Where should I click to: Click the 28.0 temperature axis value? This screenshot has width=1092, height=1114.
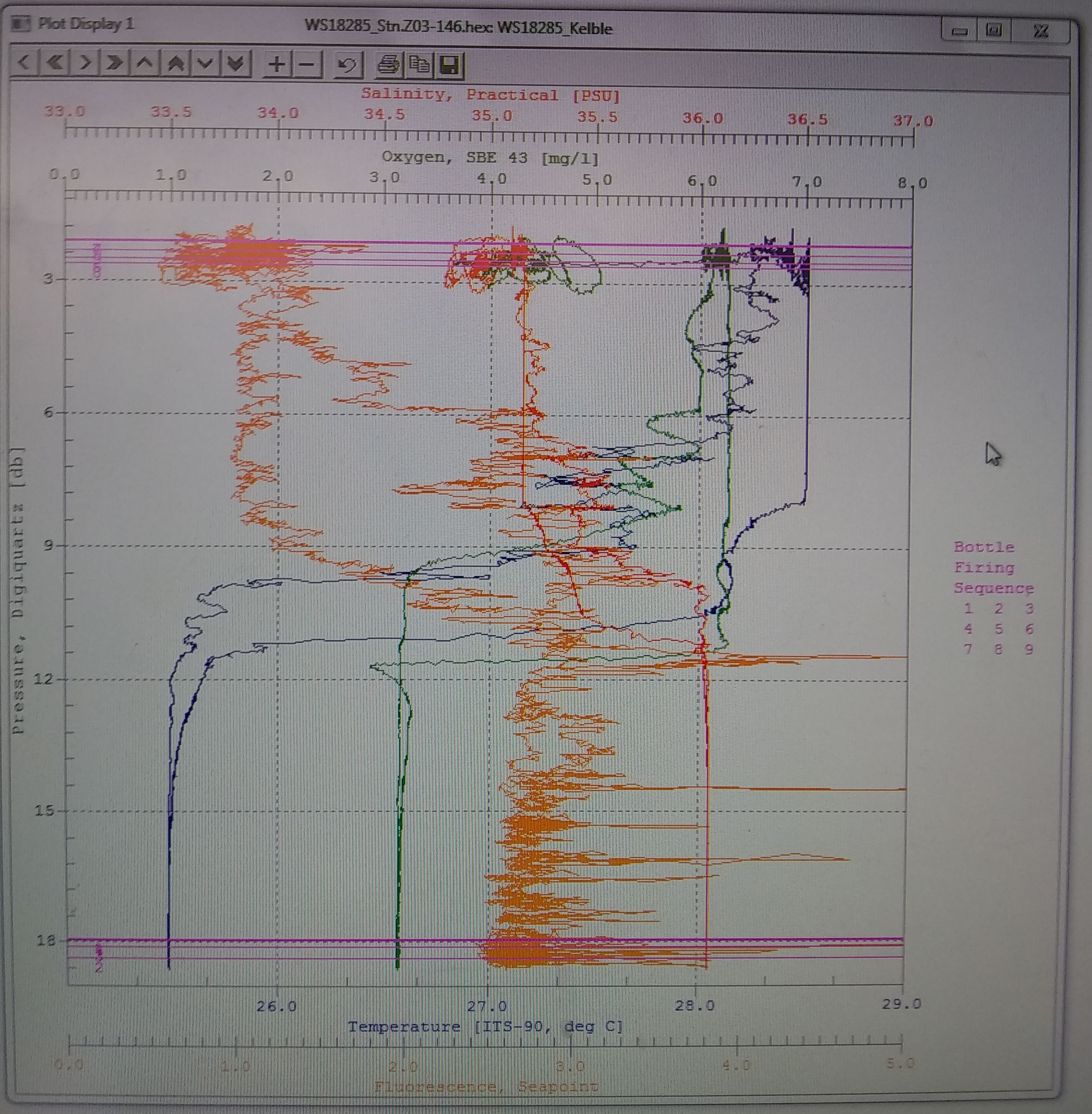coord(694,1005)
